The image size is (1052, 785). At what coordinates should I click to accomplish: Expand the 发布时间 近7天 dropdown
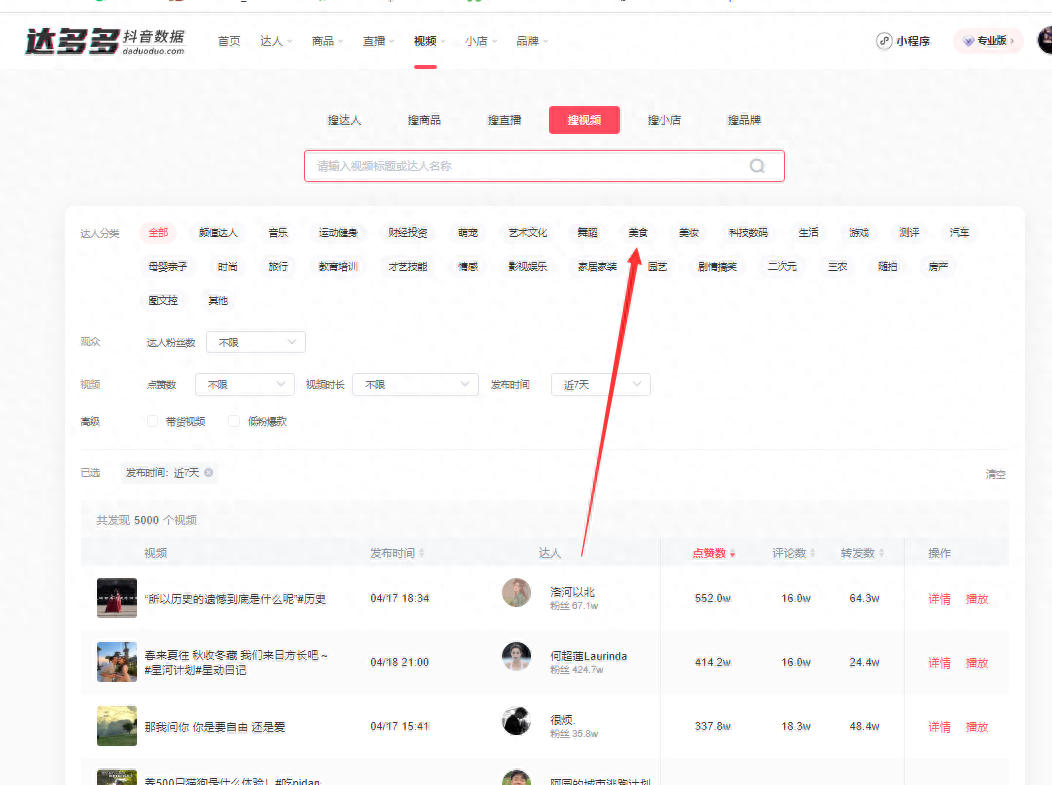(x=600, y=384)
